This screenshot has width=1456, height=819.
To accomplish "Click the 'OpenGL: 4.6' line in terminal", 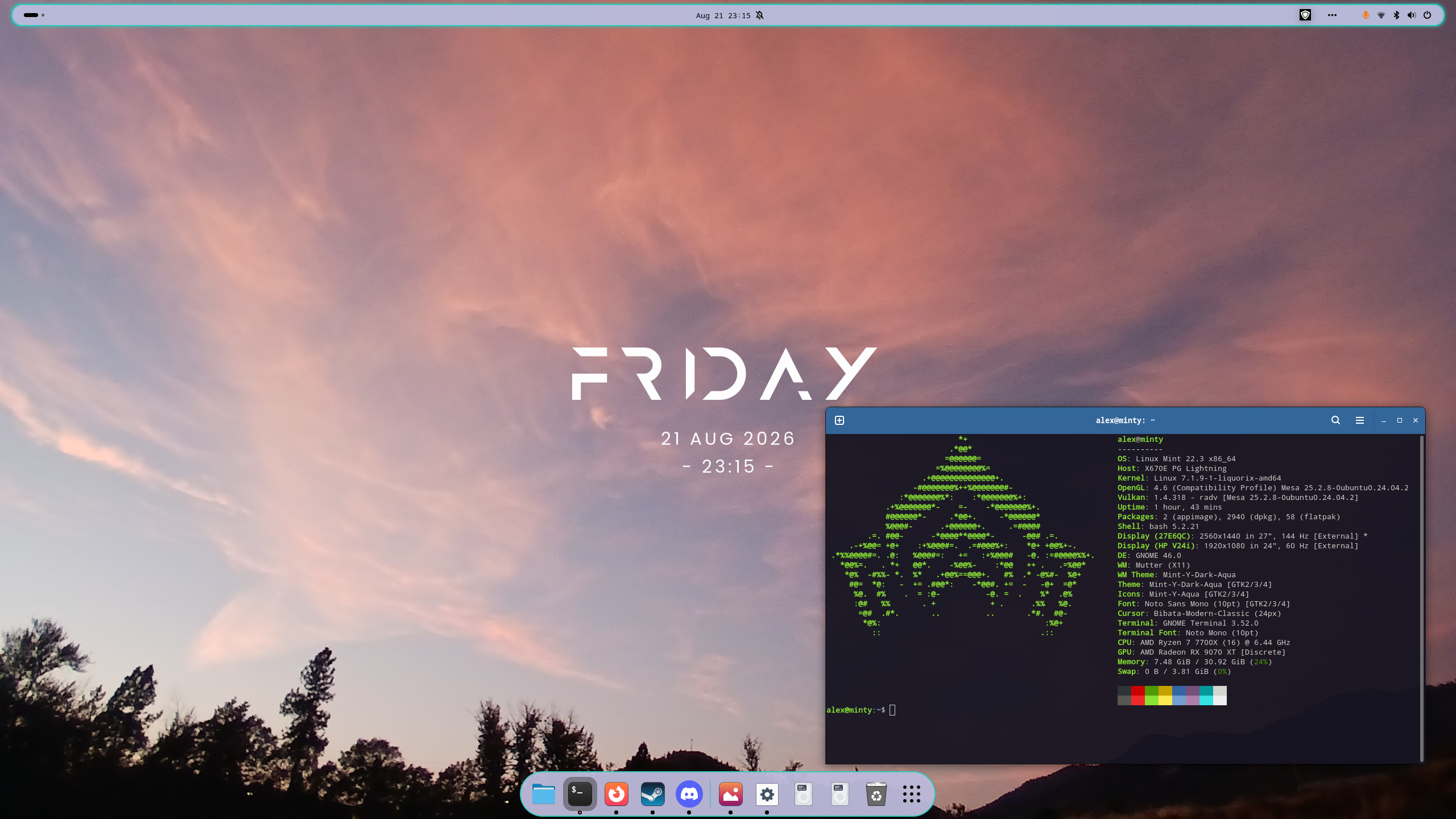I will tap(1263, 487).
